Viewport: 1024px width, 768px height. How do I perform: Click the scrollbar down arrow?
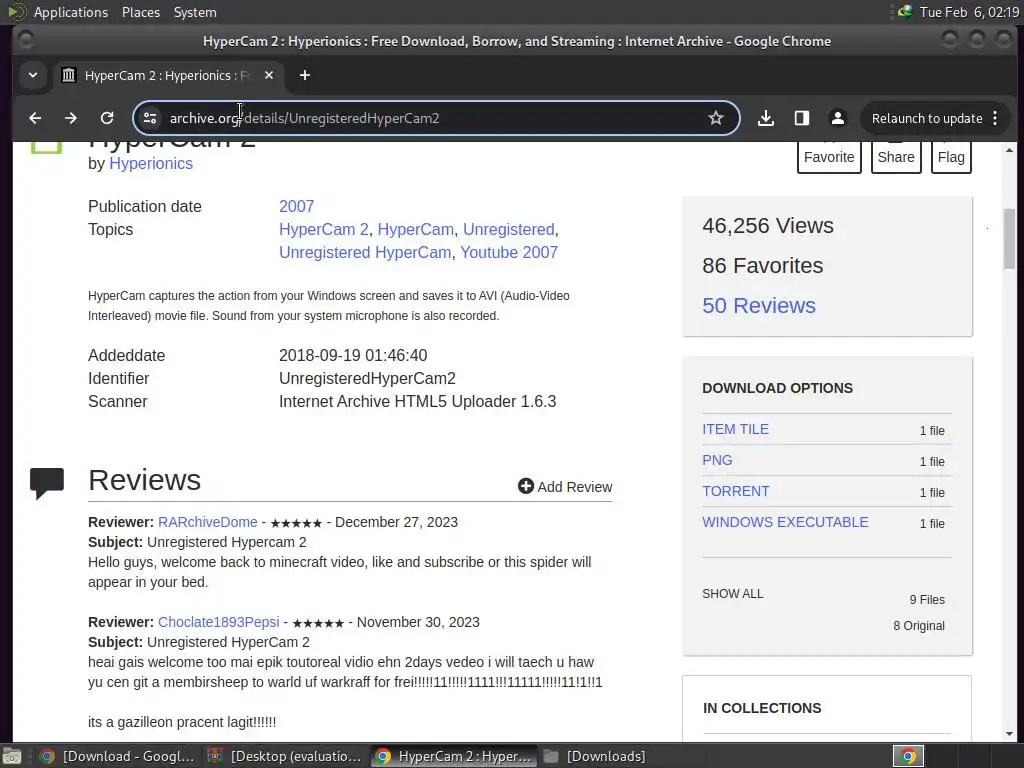pos(1010,733)
